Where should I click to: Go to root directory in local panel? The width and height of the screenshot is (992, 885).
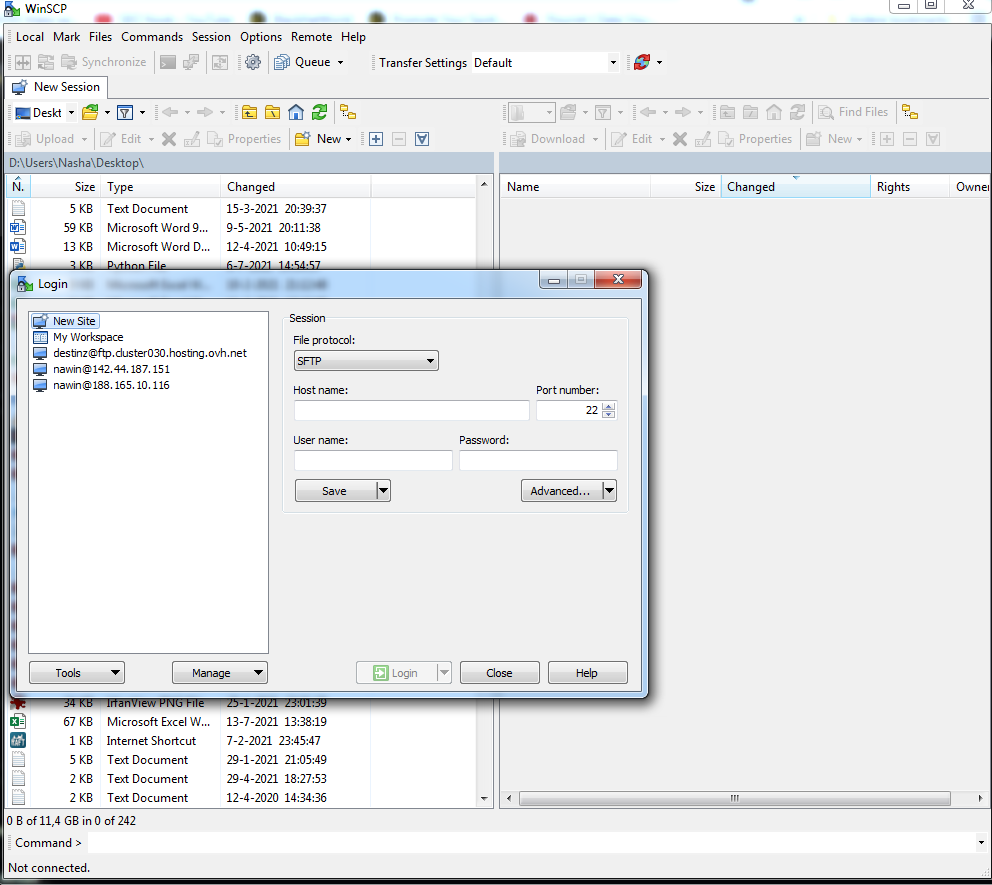pos(272,113)
